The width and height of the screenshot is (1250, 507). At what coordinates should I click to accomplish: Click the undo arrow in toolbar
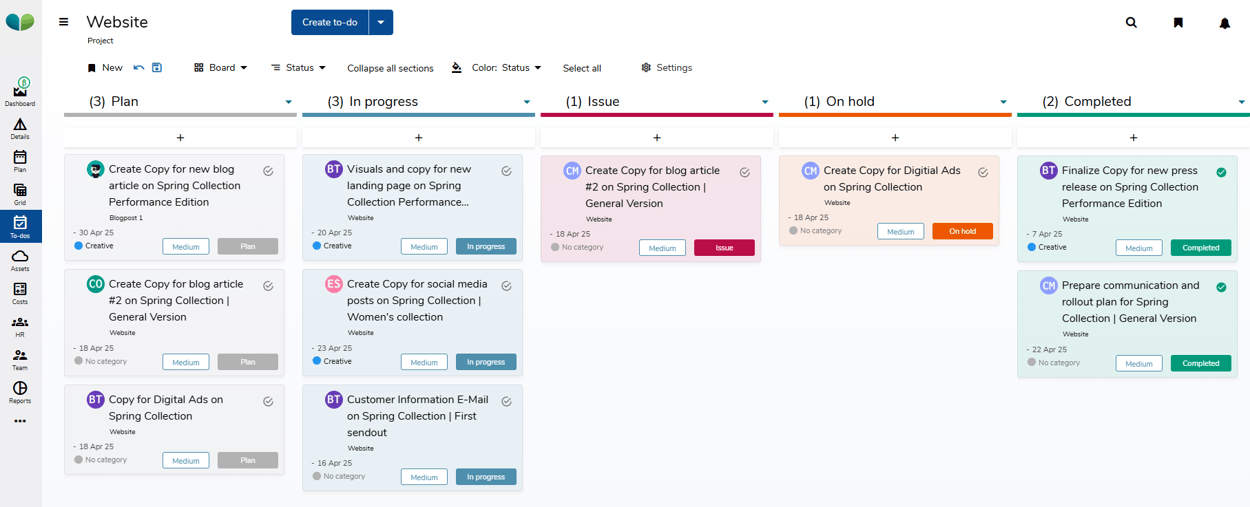pos(139,68)
